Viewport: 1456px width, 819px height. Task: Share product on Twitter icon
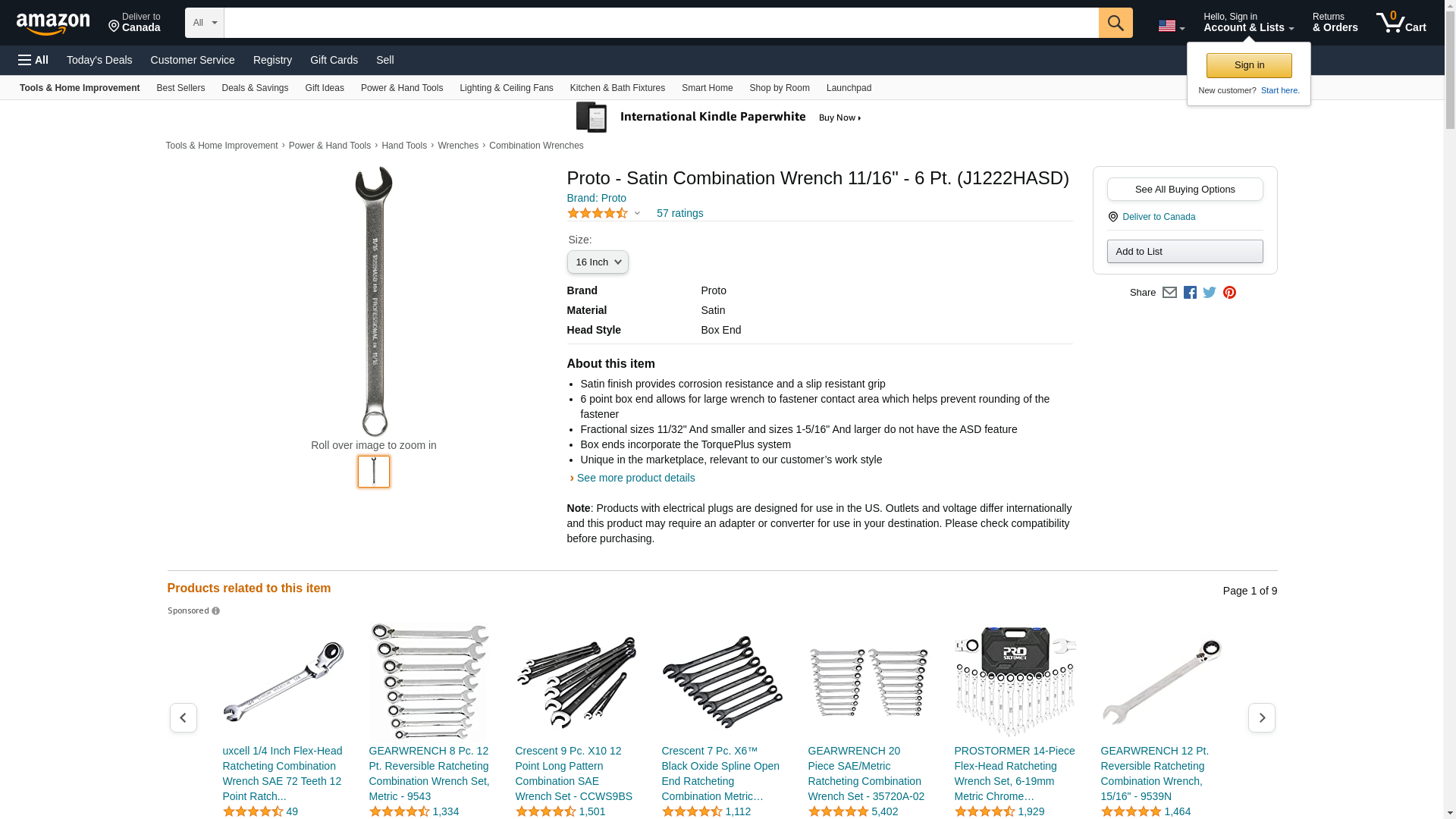point(1210,293)
